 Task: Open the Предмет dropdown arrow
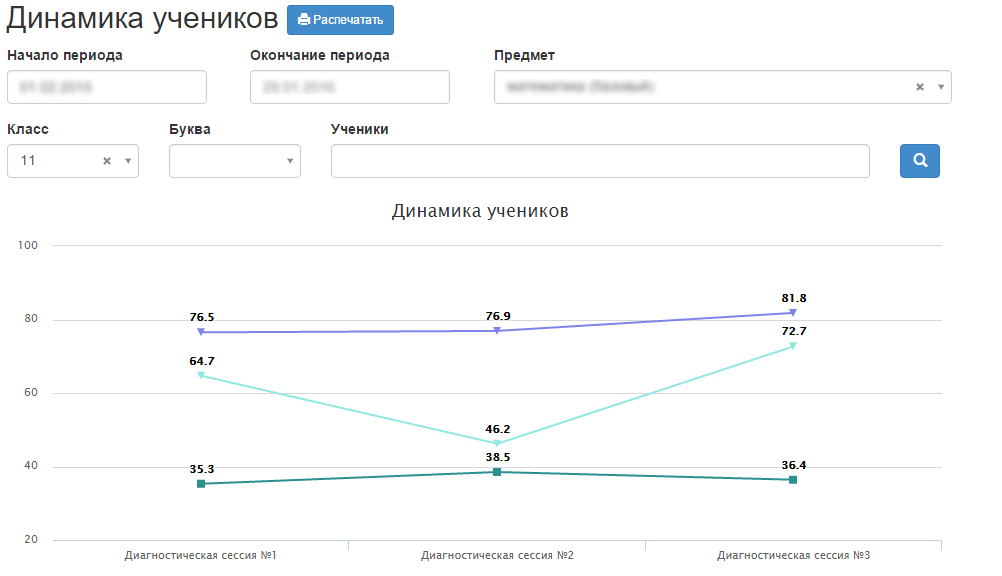(940, 87)
